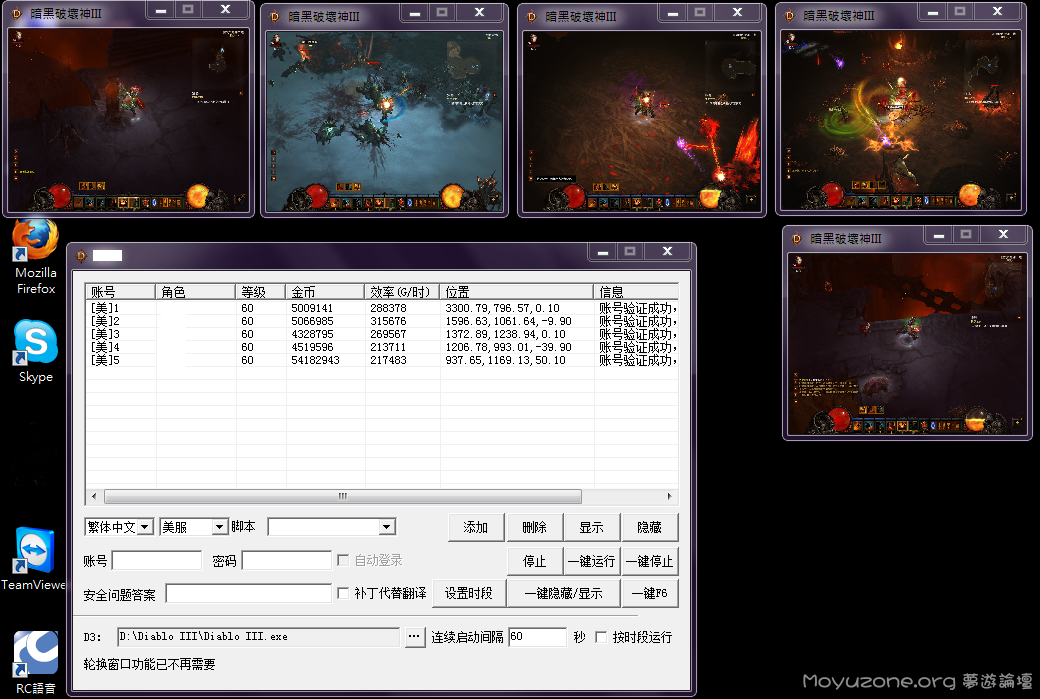Click the 连续启动间隔 seconds field
This screenshot has height=699, width=1040.
pyautogui.click(x=537, y=637)
